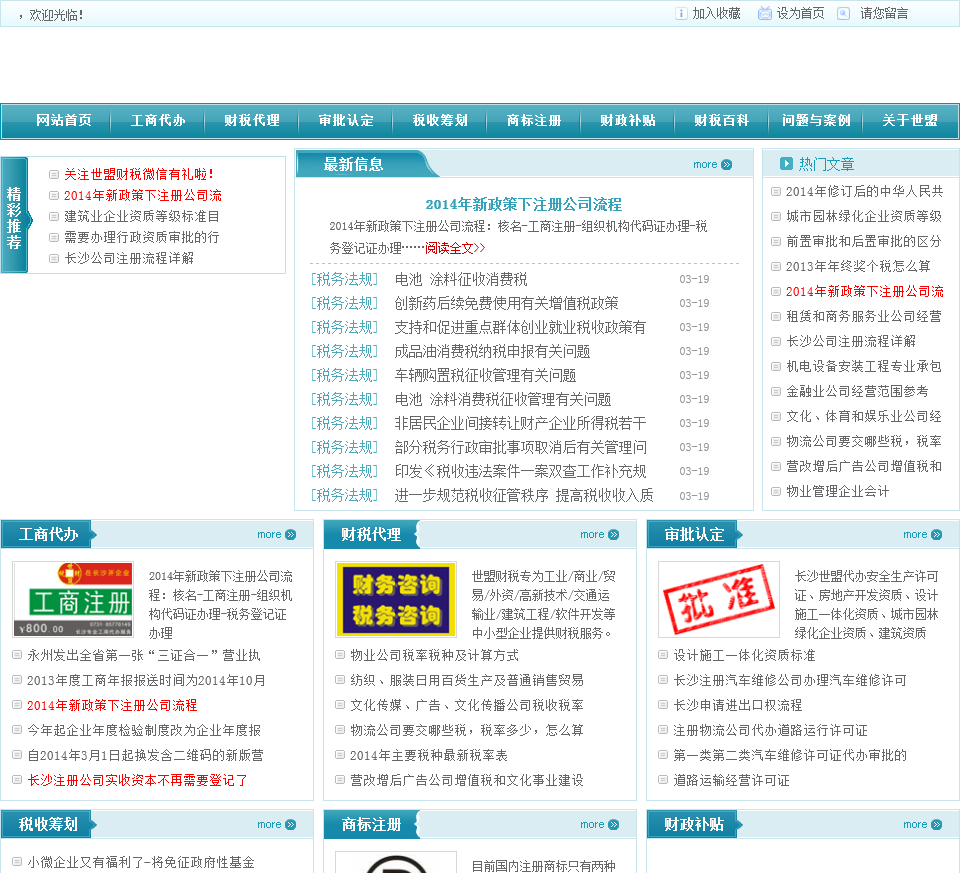Image resolution: width=960 pixels, height=873 pixels.
Task: Open the 网站首页 navigation tab
Action: pyautogui.click(x=64, y=121)
